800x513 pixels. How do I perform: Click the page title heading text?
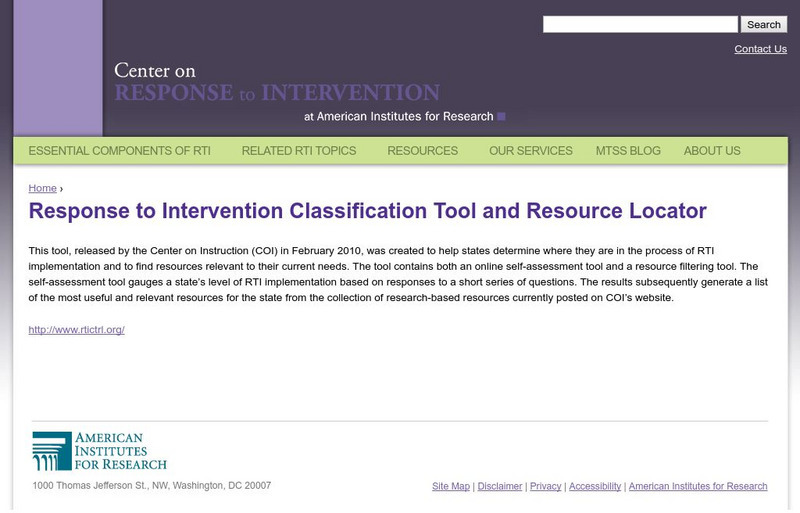coord(367,211)
